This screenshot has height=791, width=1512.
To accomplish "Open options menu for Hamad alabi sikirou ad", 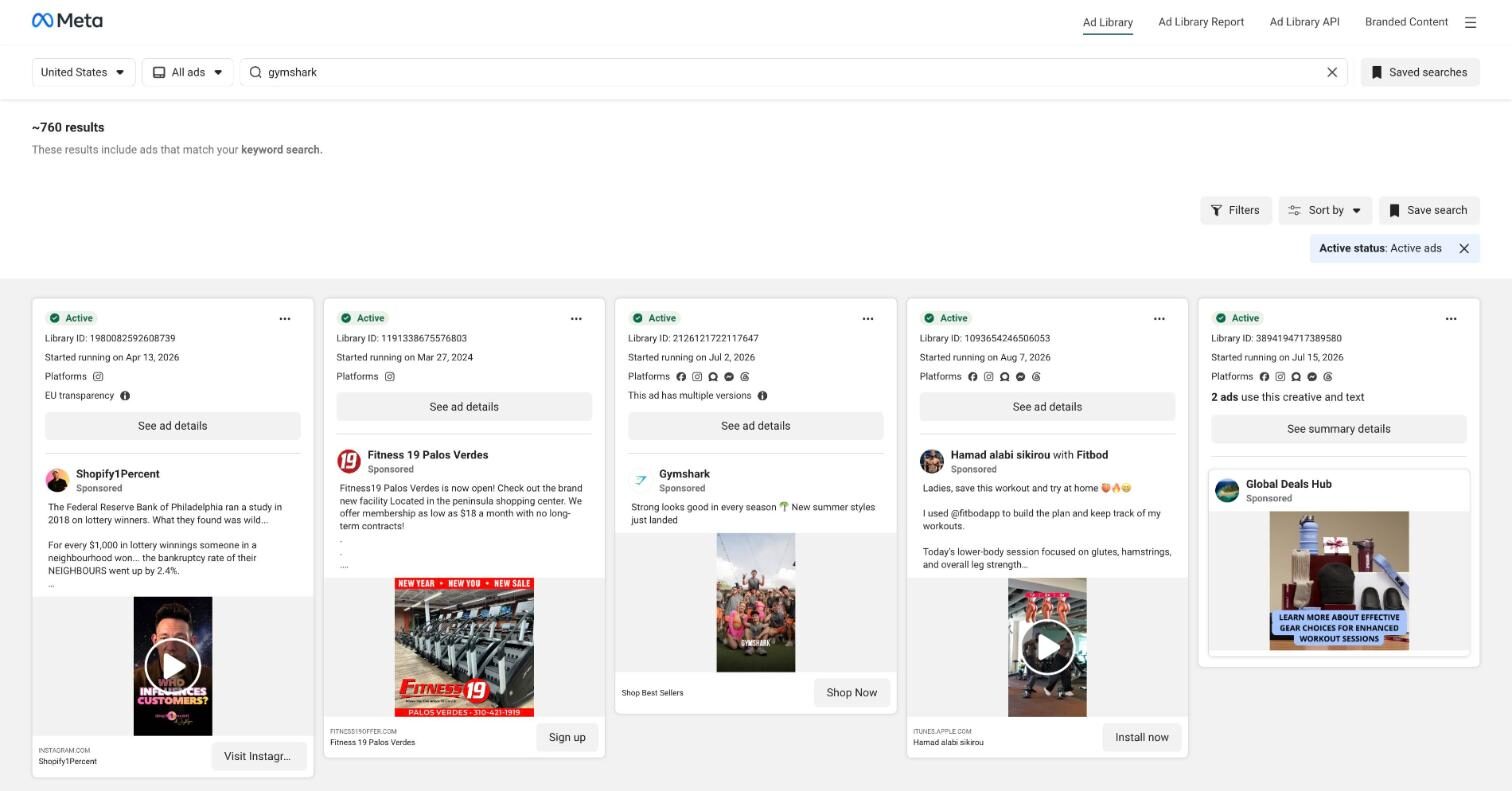I will pyautogui.click(x=1159, y=318).
